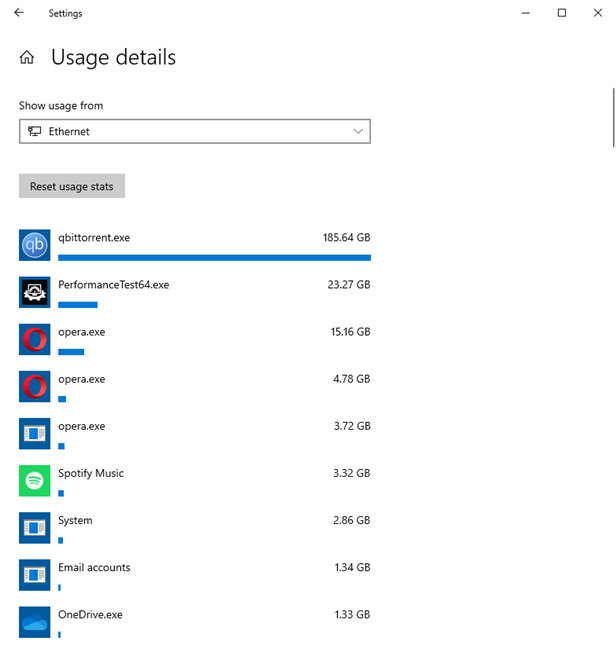Select the Spotify Music list entry text

(91, 473)
